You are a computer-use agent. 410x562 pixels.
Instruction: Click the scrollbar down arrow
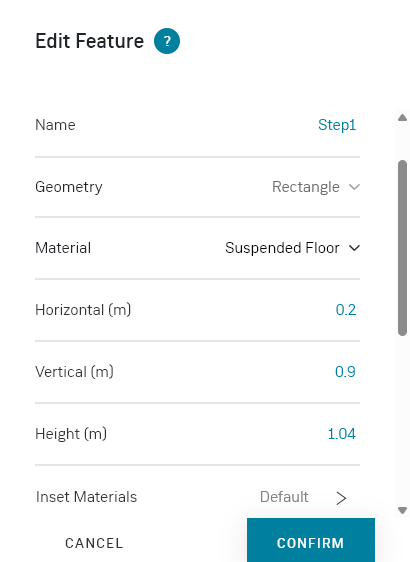click(402, 510)
